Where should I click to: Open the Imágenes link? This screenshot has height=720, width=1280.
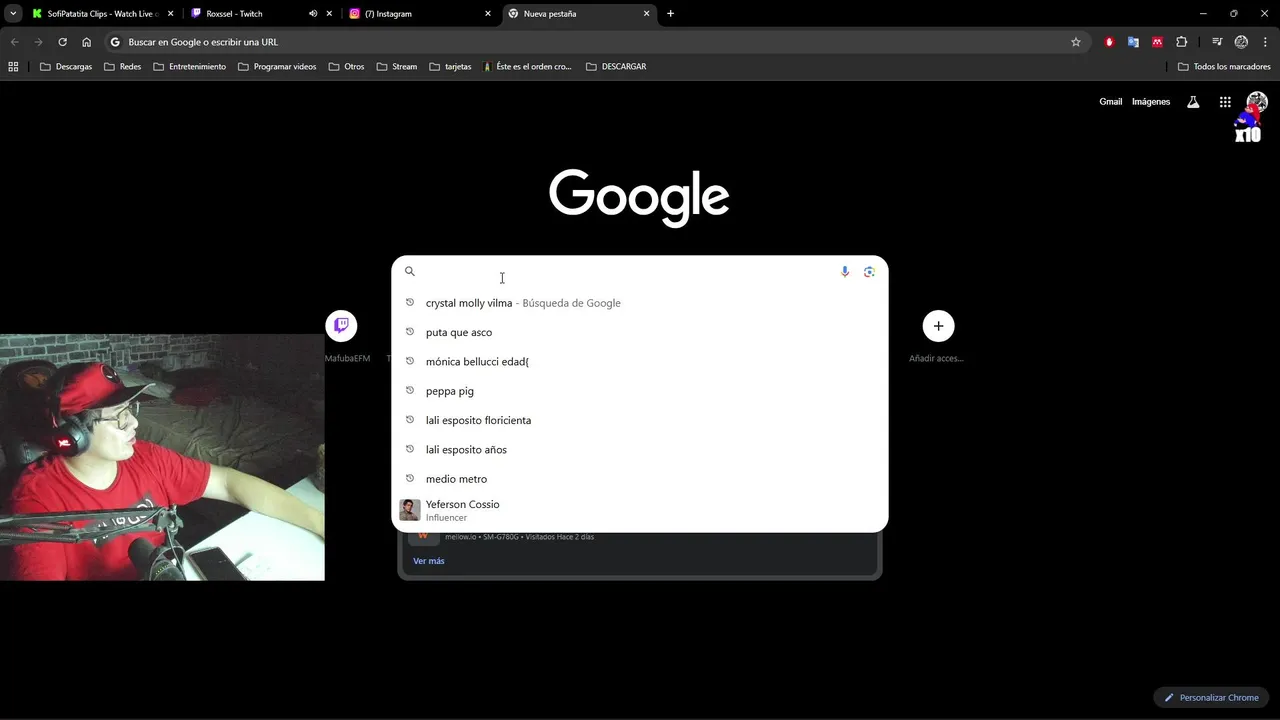(x=1151, y=102)
